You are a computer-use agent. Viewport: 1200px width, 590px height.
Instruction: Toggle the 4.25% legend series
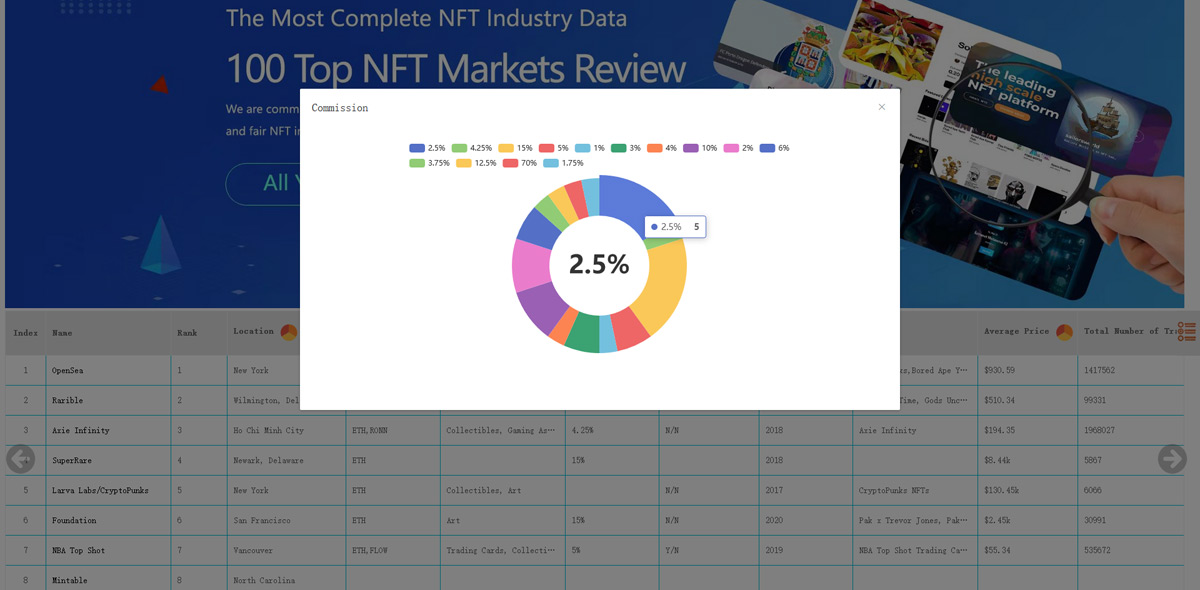472,148
